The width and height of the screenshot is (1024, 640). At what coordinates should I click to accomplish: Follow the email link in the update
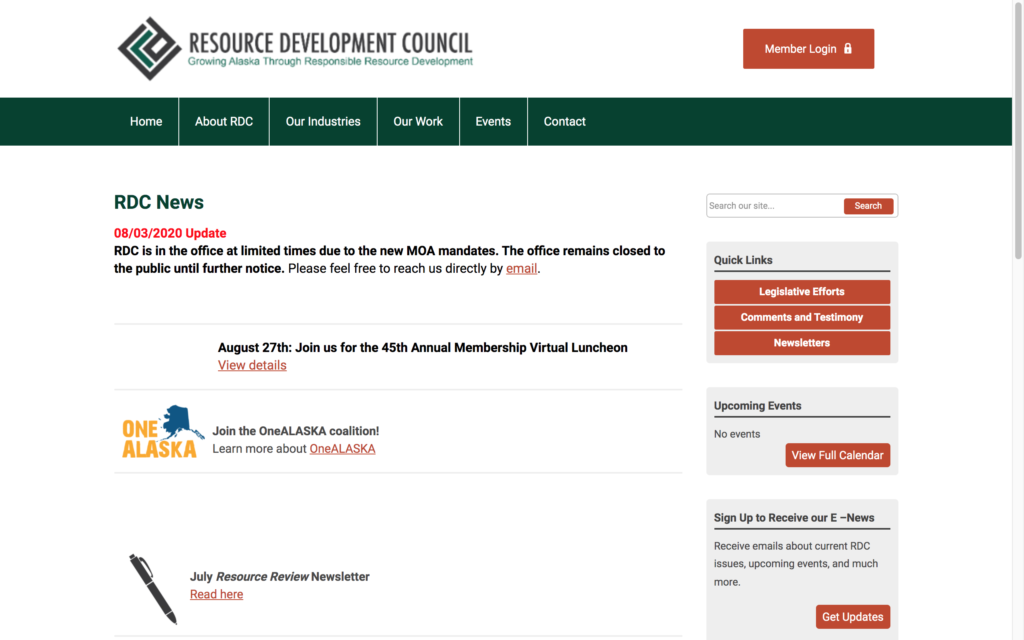pyautogui.click(x=521, y=269)
